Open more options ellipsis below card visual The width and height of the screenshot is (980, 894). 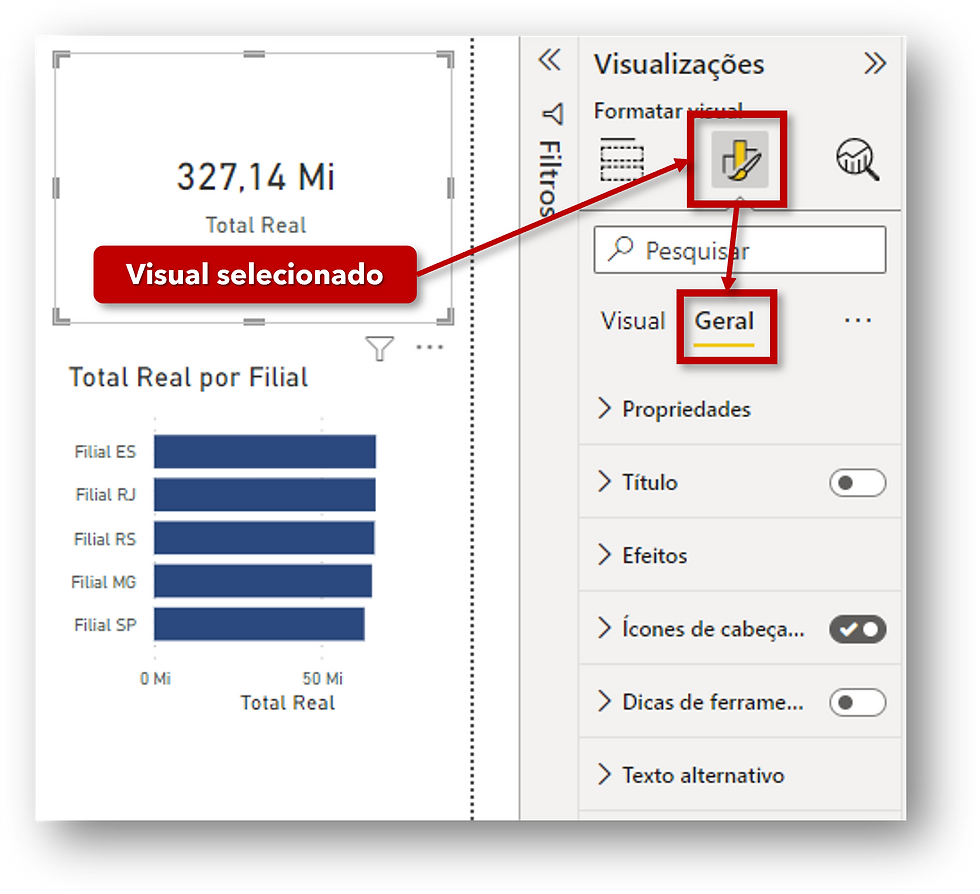pyautogui.click(x=430, y=347)
